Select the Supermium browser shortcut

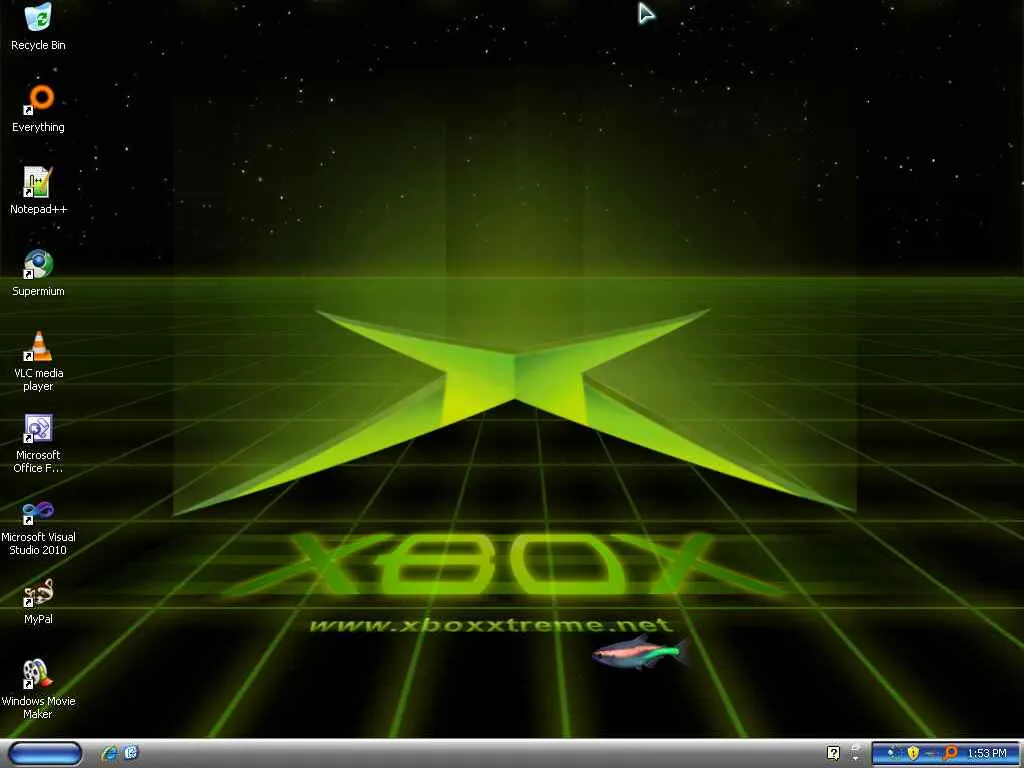pos(38,273)
